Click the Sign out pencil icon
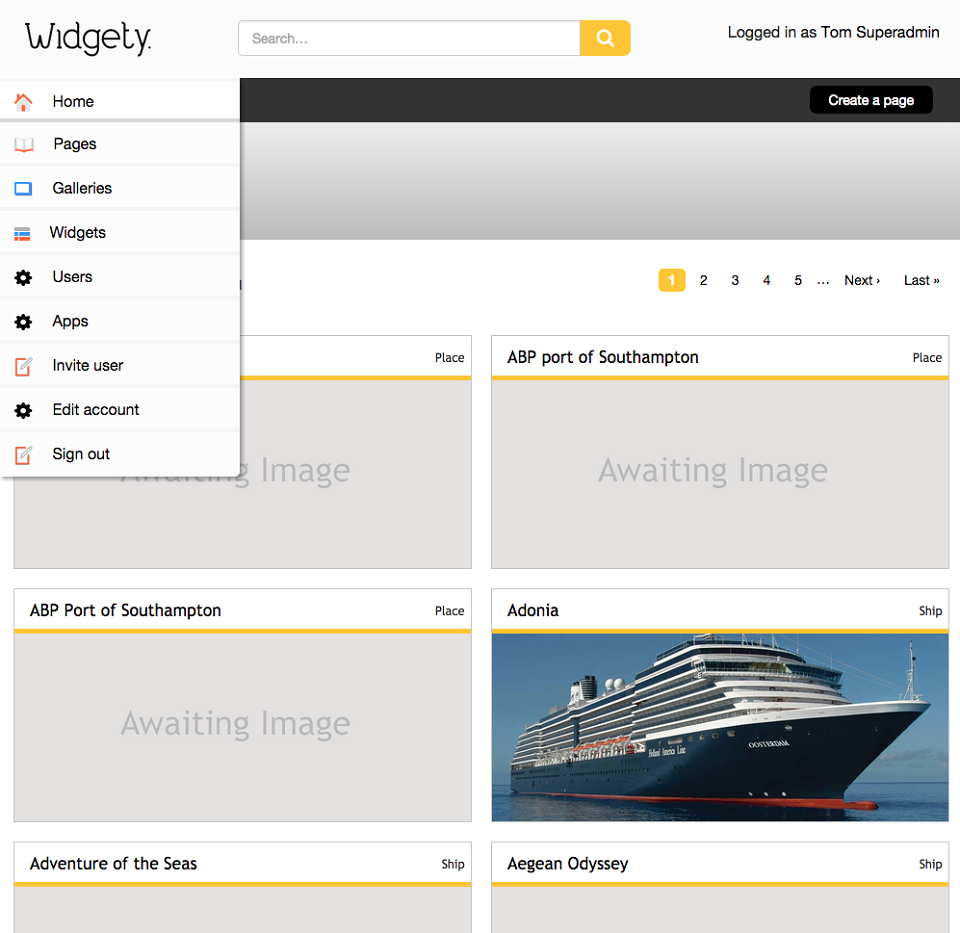The width and height of the screenshot is (960, 933). tap(23, 455)
